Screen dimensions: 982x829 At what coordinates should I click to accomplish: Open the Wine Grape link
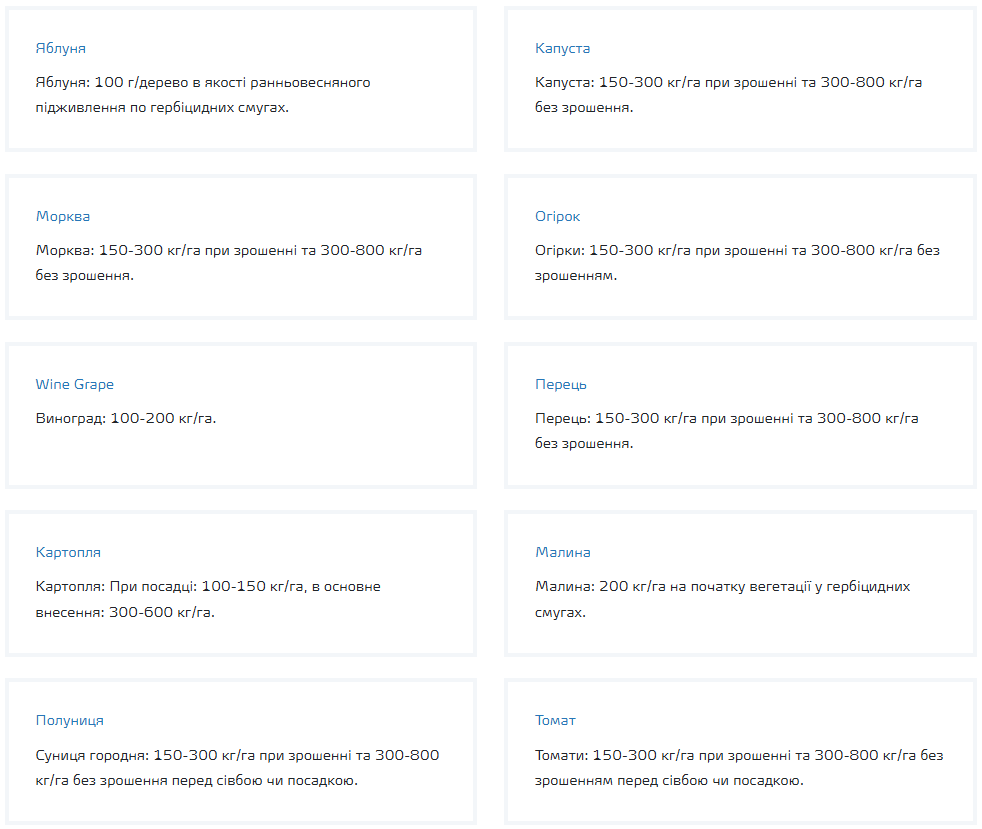(x=75, y=385)
